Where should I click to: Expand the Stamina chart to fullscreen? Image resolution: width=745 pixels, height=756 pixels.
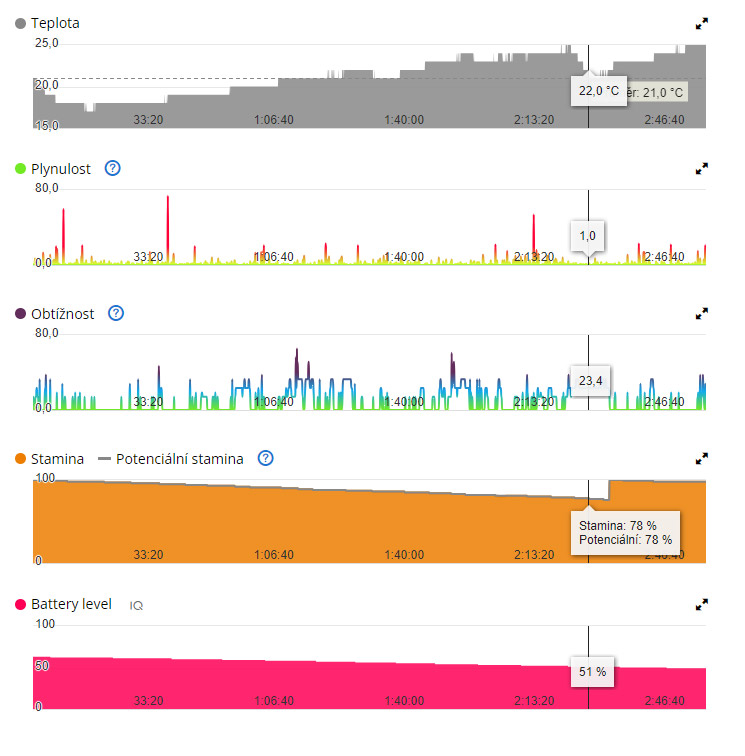[702, 459]
